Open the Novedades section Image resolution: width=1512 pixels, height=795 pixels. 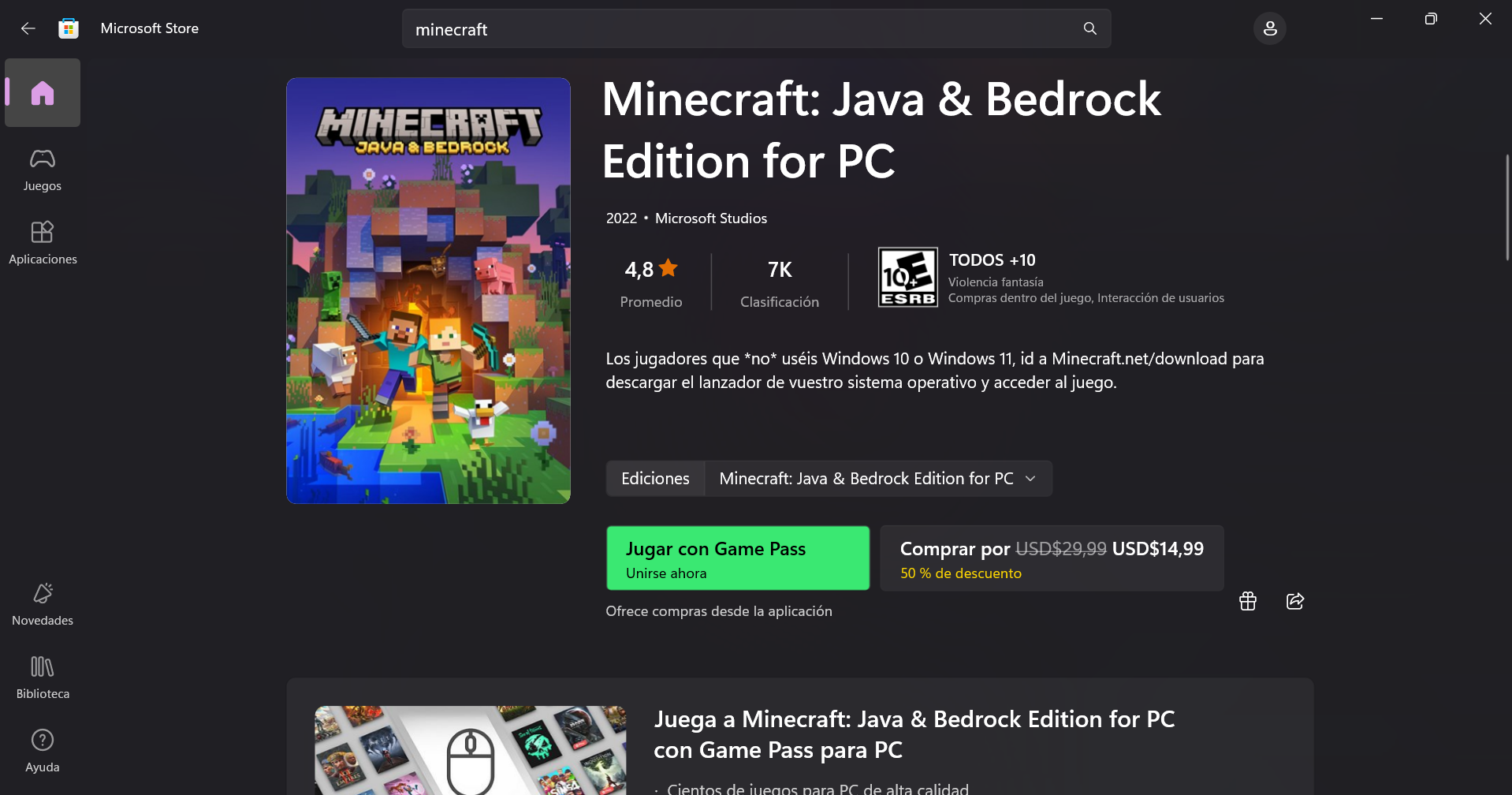pyautogui.click(x=43, y=604)
